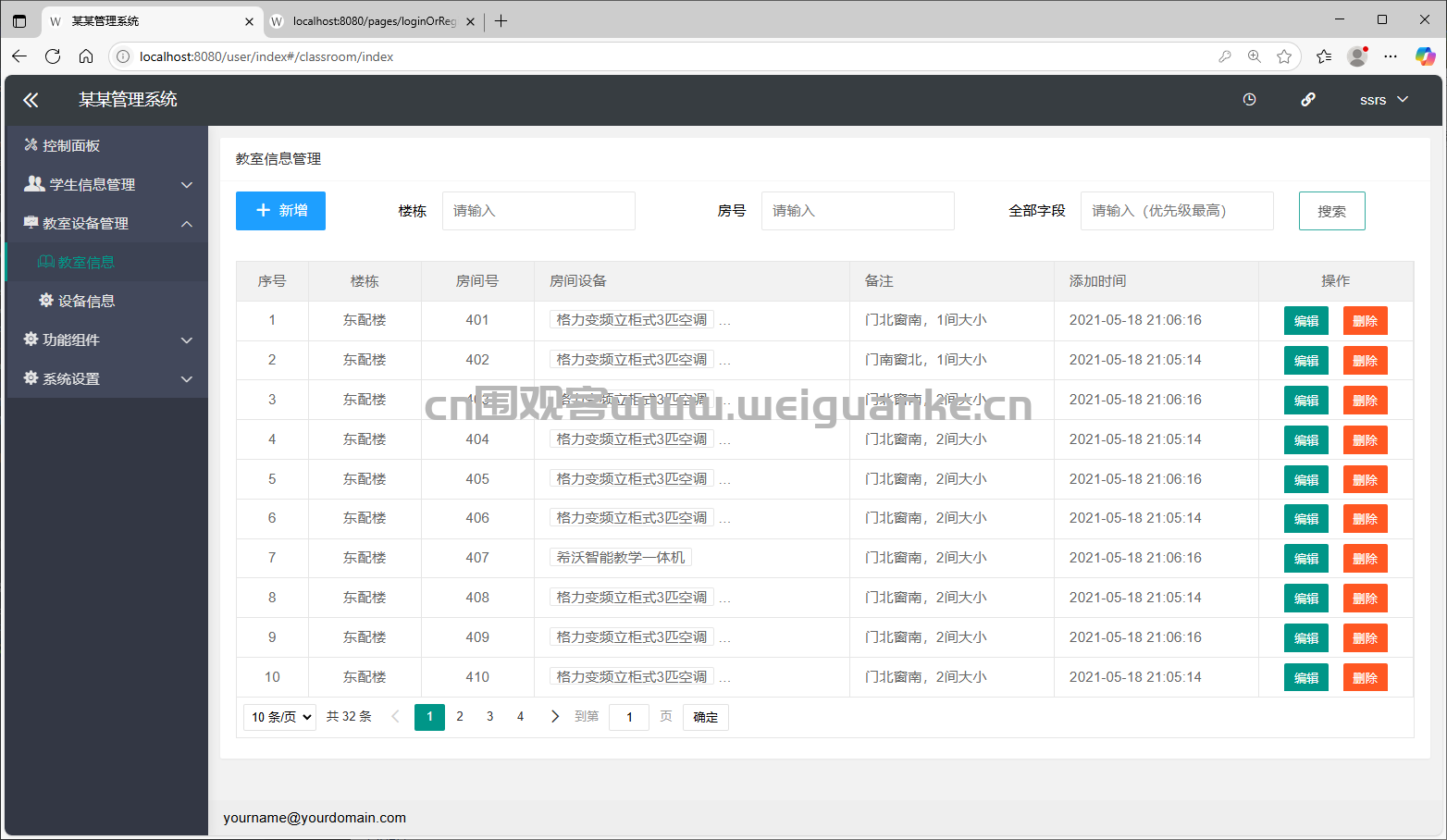Launch the Copilot icon in browser toolbar
This screenshot has width=1447, height=840.
(x=1425, y=56)
